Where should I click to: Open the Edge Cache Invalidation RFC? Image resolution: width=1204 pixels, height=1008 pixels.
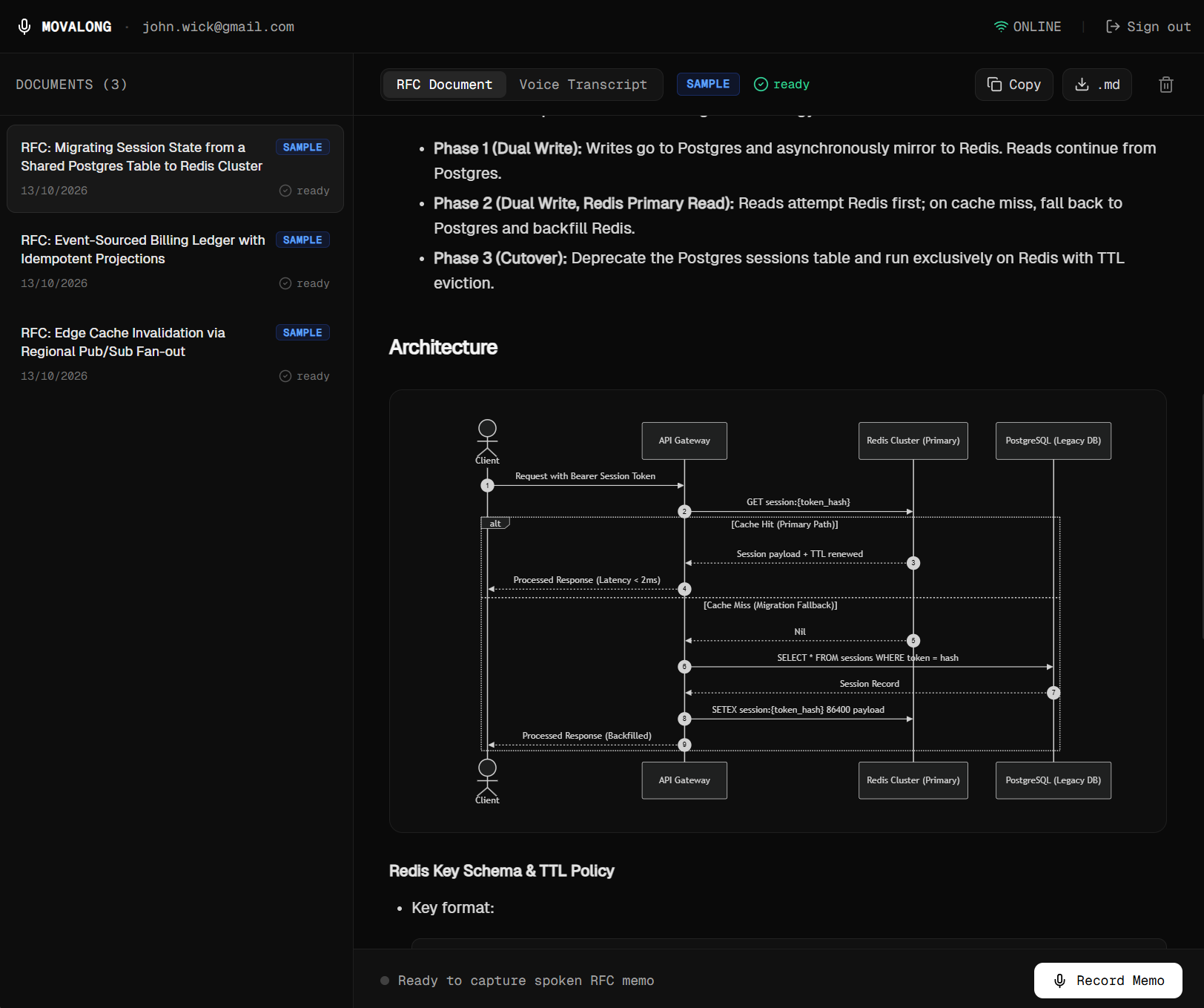(x=175, y=355)
